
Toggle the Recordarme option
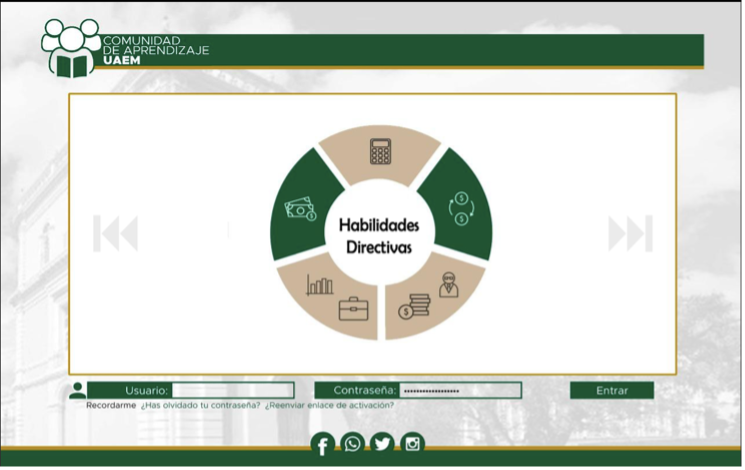[x=110, y=405]
